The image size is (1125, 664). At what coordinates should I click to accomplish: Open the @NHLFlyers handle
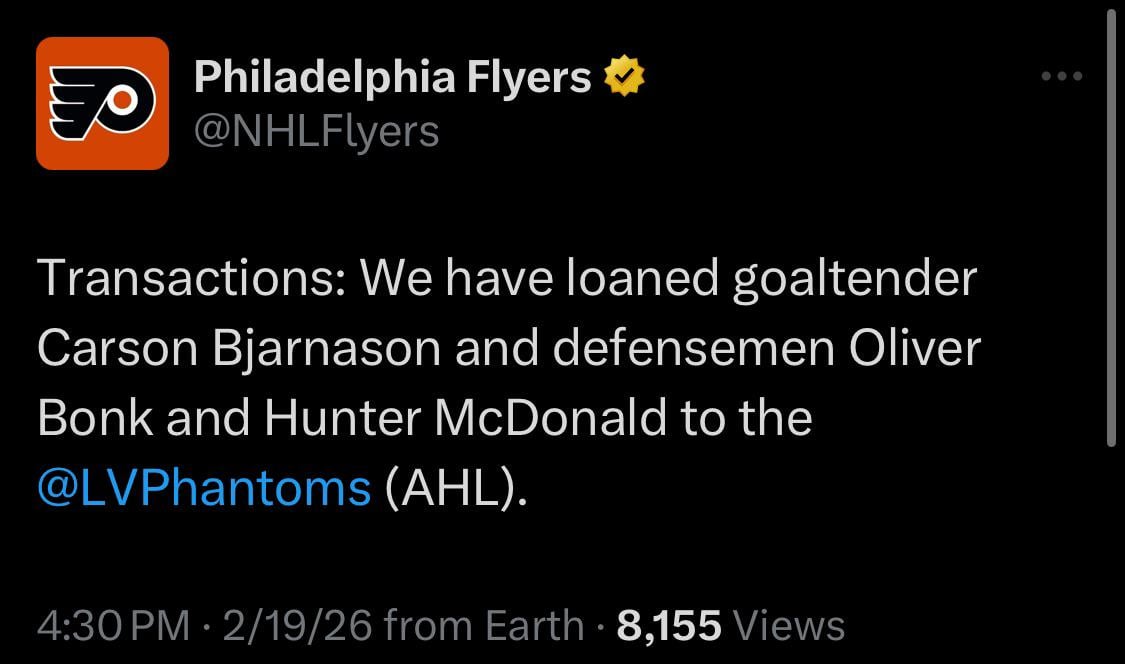(316, 131)
